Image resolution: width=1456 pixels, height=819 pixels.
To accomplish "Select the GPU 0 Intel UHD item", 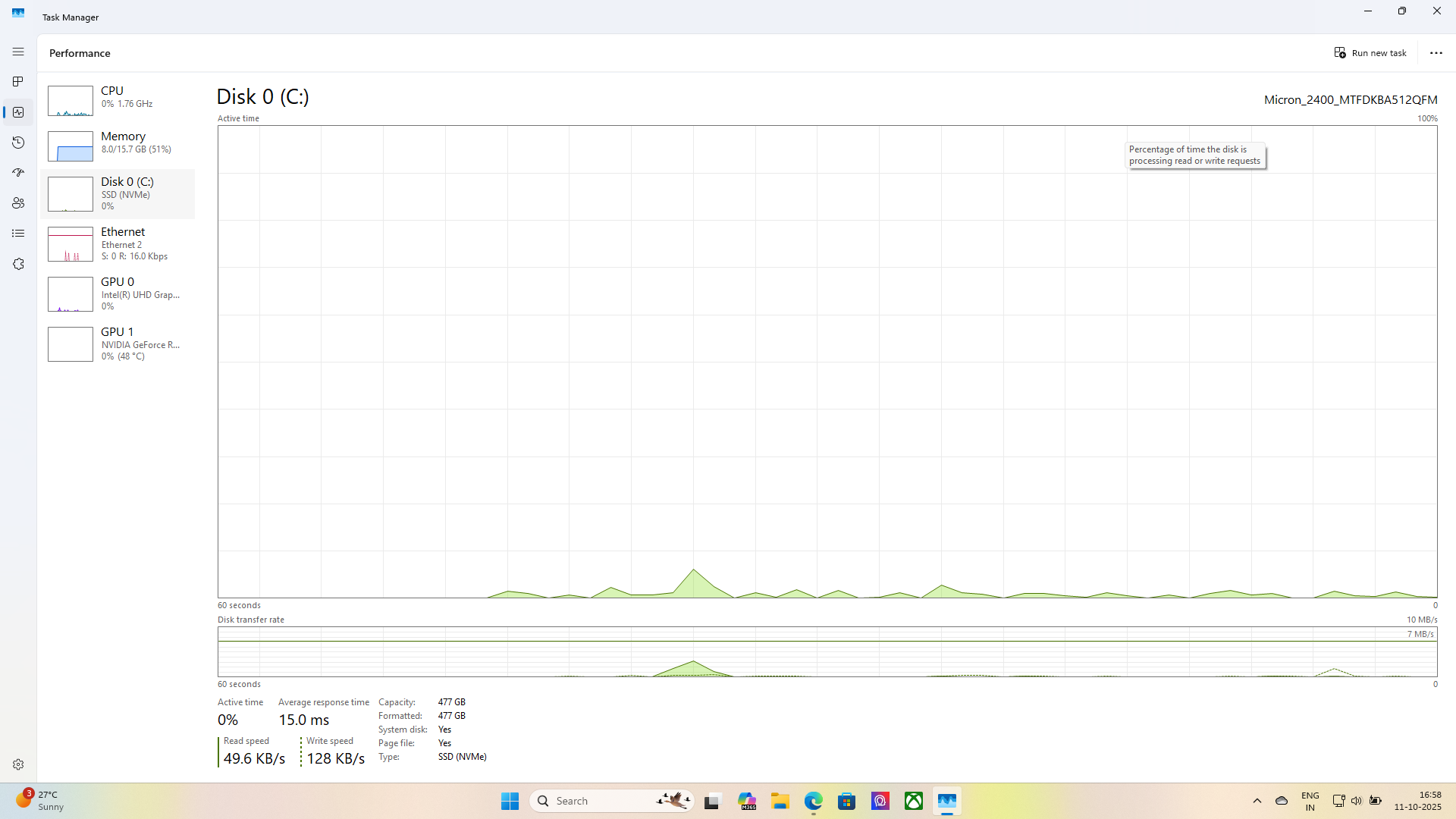I will 118,294.
